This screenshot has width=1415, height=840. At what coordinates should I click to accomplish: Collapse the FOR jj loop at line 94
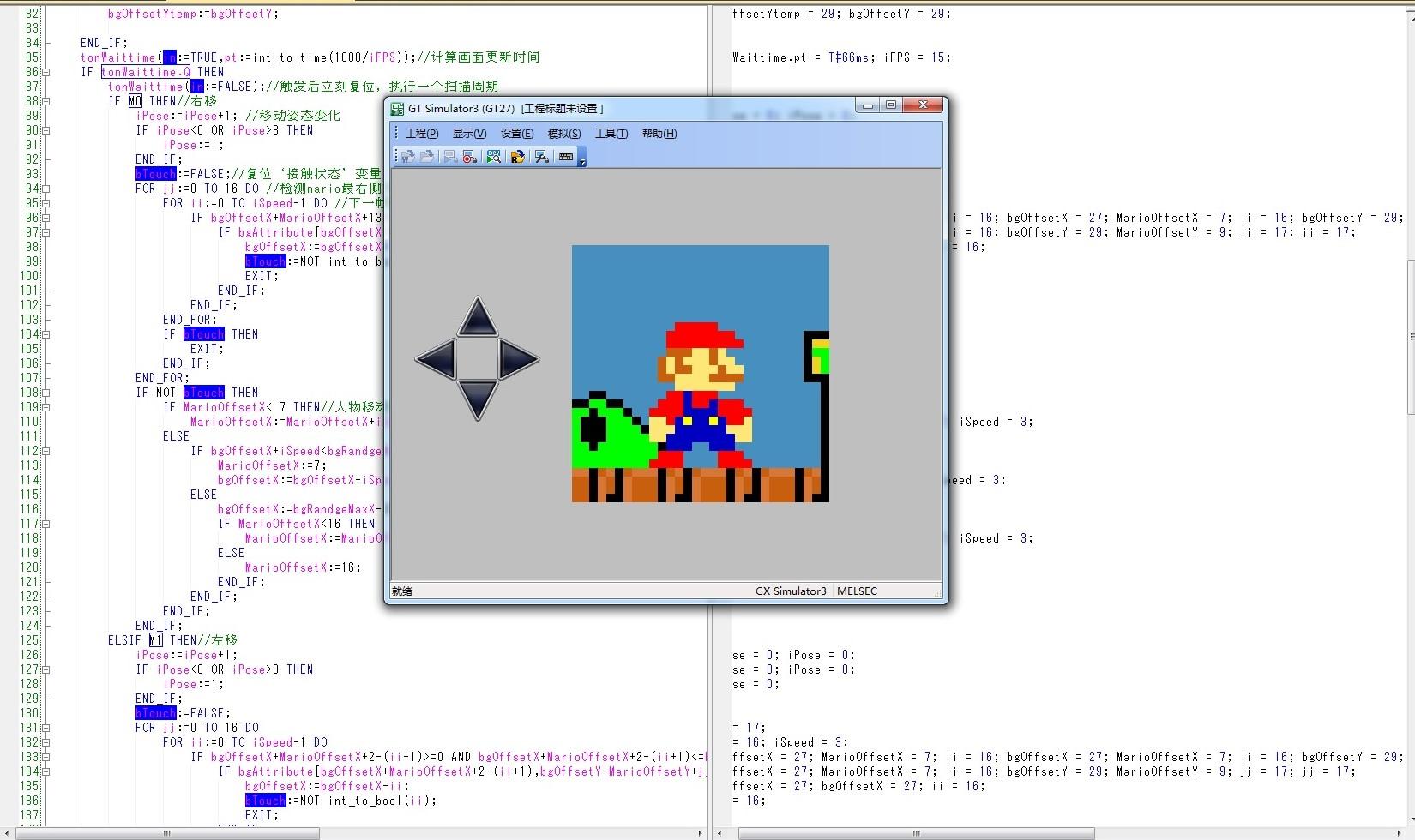click(45, 189)
